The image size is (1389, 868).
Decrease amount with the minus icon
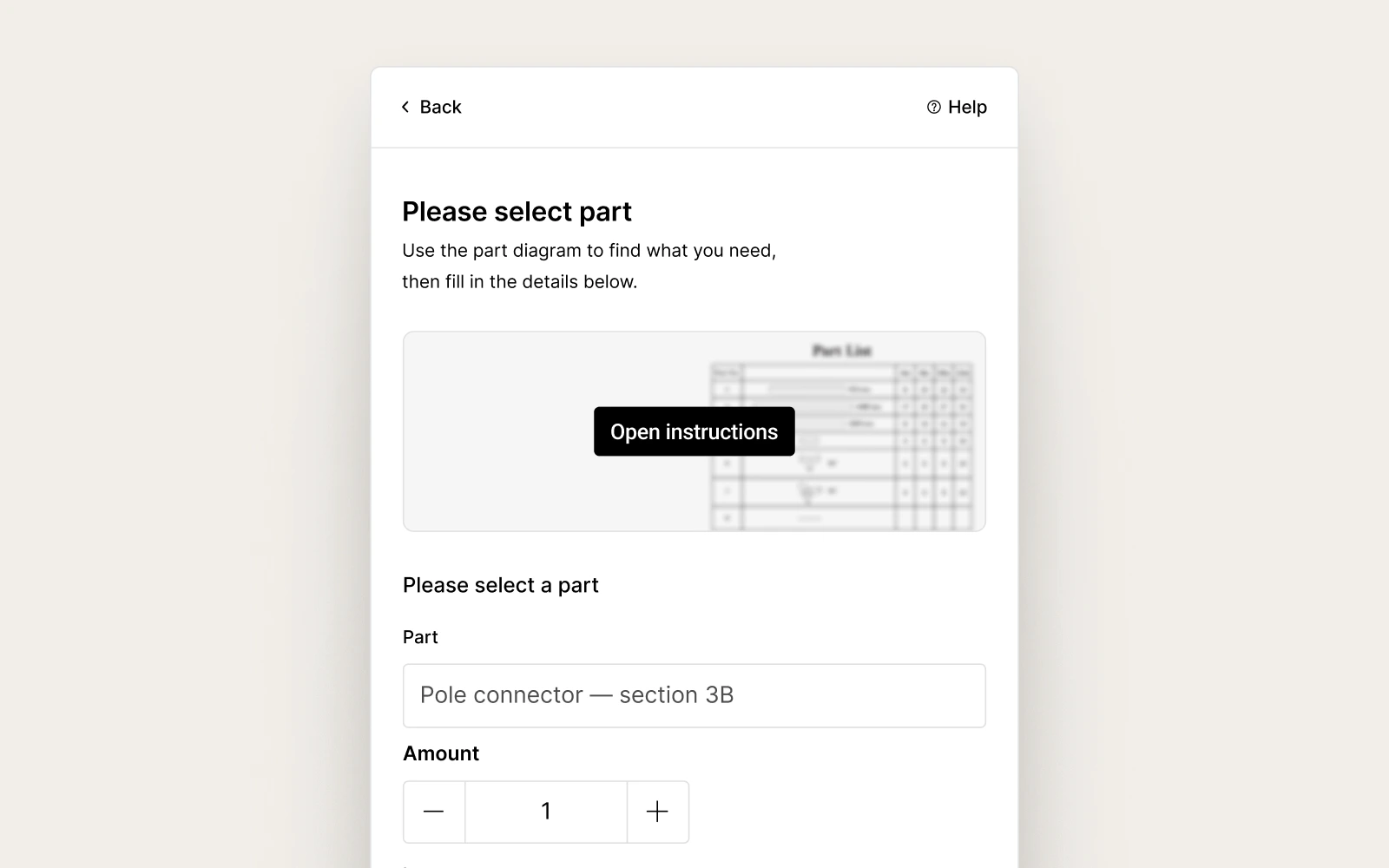pos(433,812)
